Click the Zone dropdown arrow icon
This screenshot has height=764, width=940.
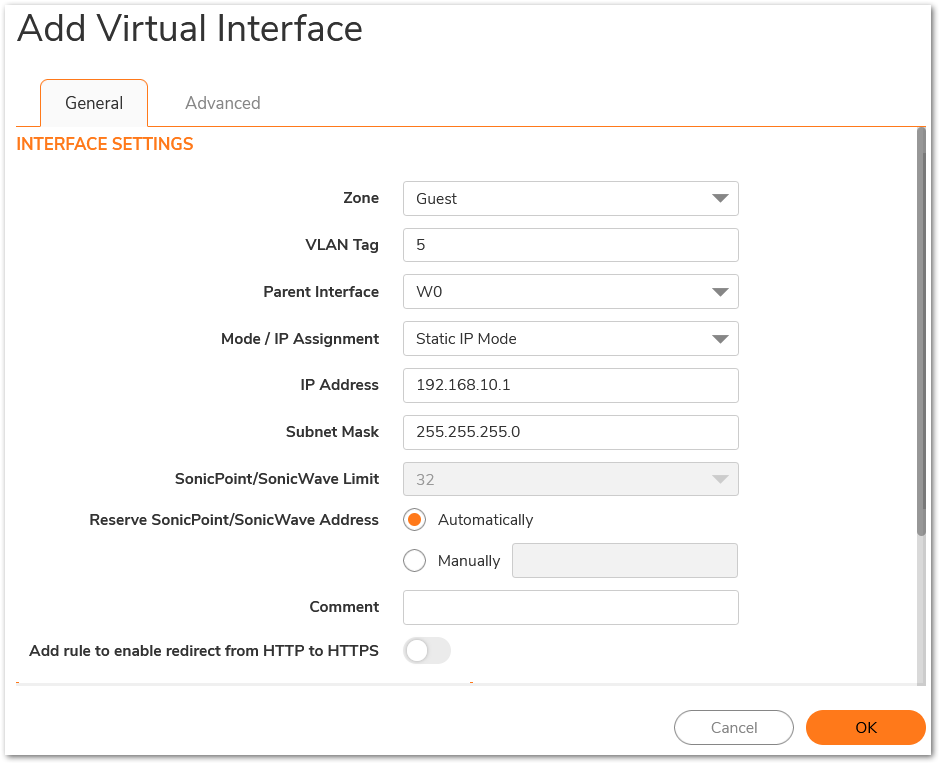coord(720,198)
